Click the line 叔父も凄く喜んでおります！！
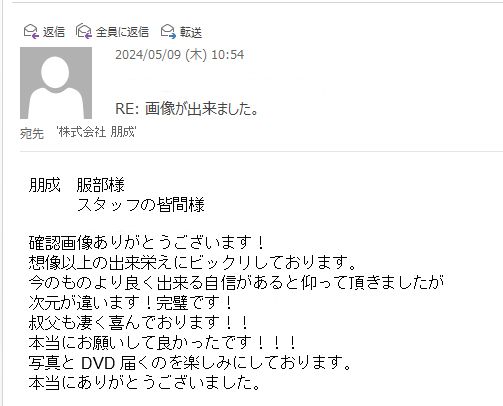The height and width of the screenshot is (406, 503). [x=139, y=322]
